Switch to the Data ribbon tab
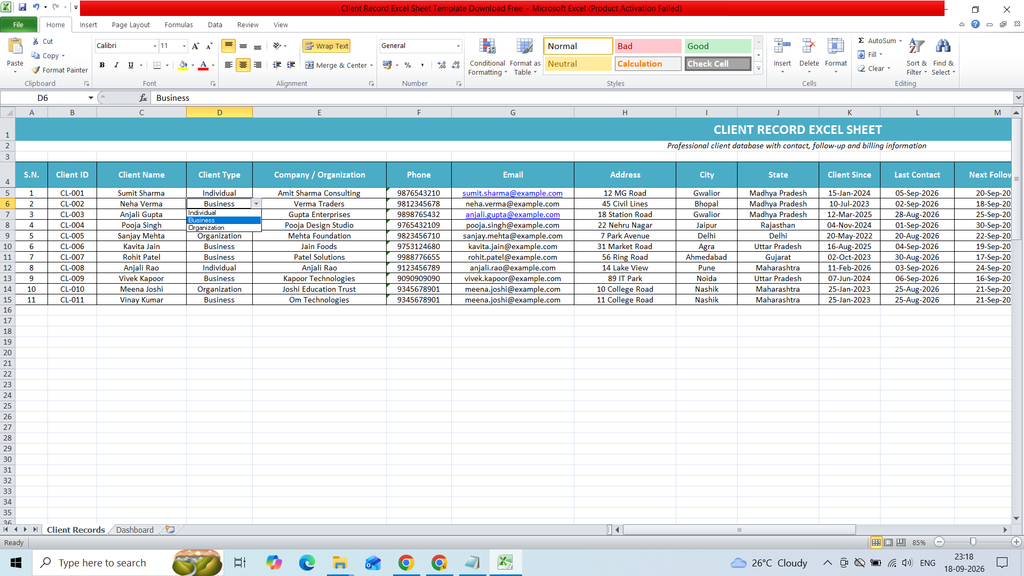Screen dimensions: 1024x576 point(215,25)
